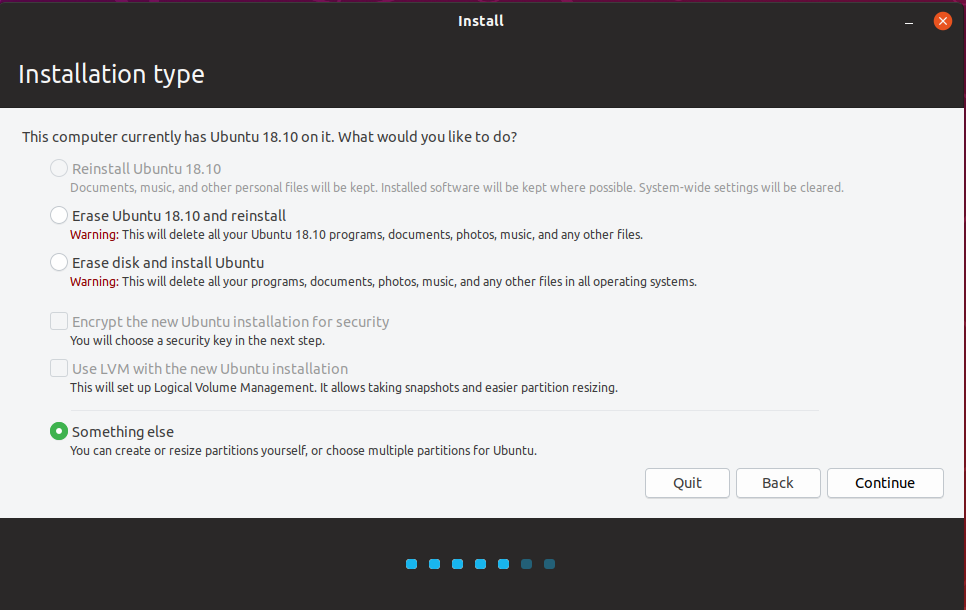Pick the Reinstall Ubuntu 18.10 radio option
This screenshot has height=610, width=966.
(x=59, y=169)
